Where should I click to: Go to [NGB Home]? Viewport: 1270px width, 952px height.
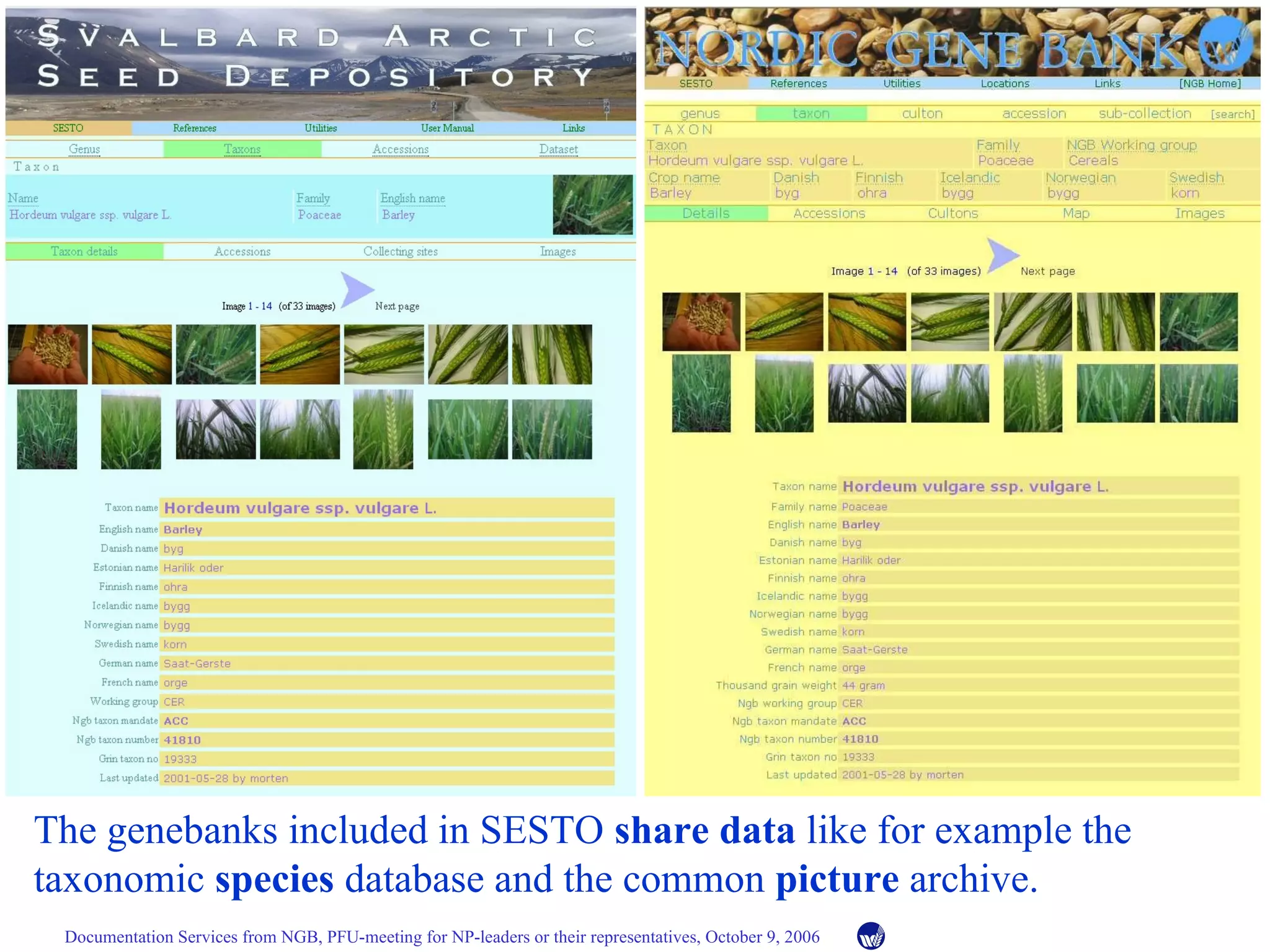pos(1210,84)
